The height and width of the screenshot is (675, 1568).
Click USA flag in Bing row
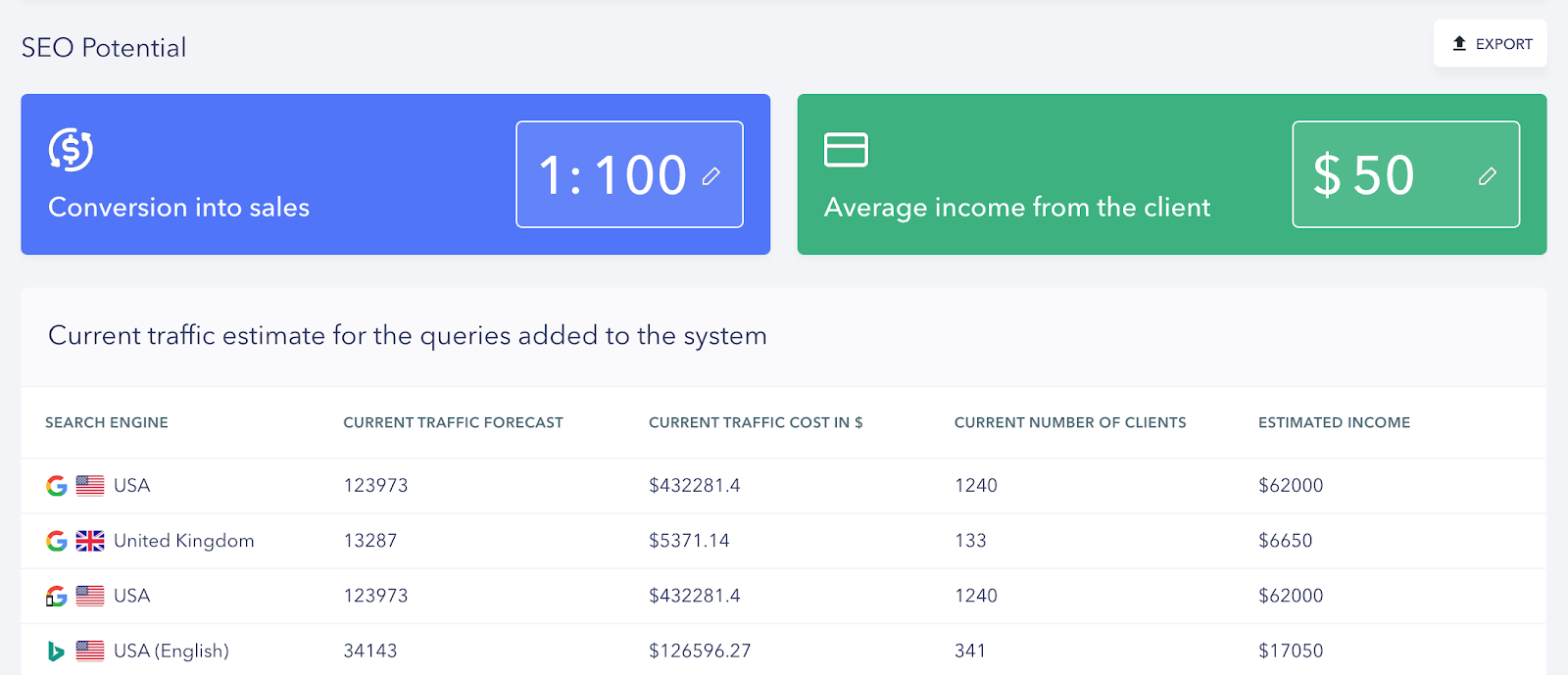pos(90,651)
